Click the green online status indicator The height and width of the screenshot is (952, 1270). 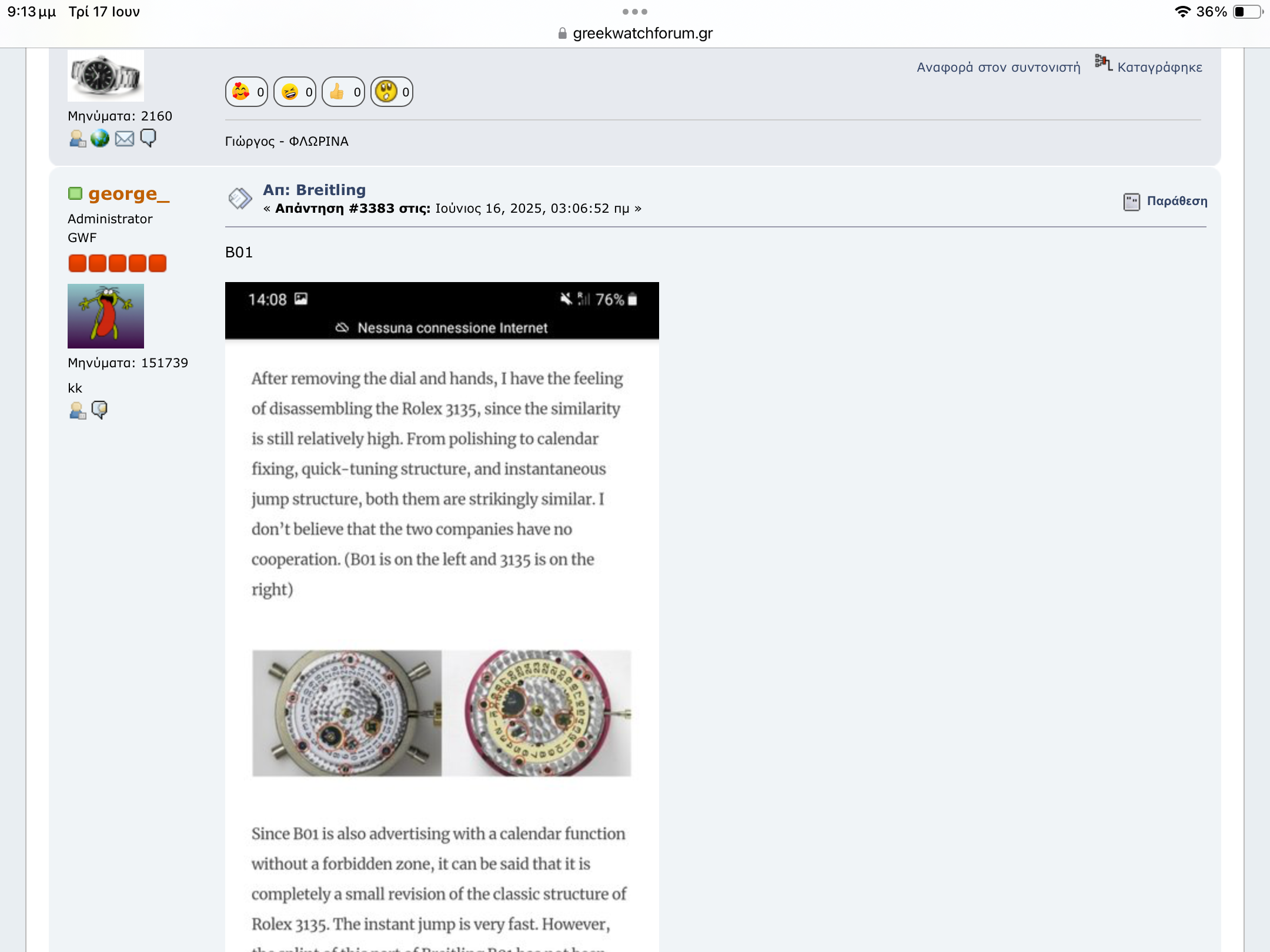[75, 194]
